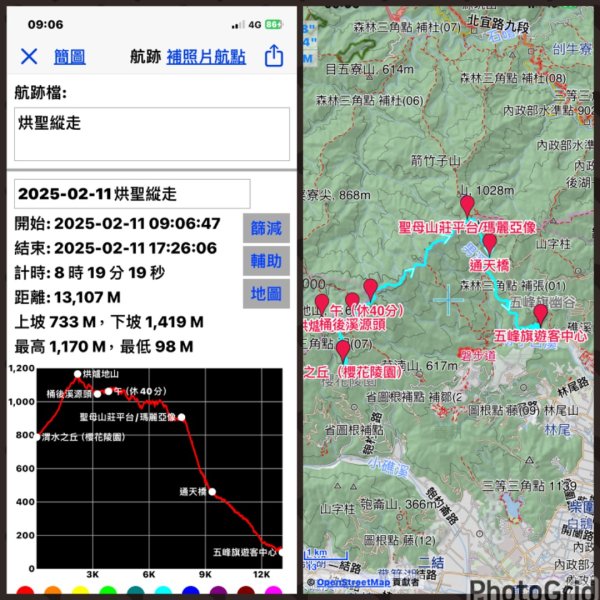Pick the bright green color swatch
Viewport: 600px width, 600px height.
108,590
